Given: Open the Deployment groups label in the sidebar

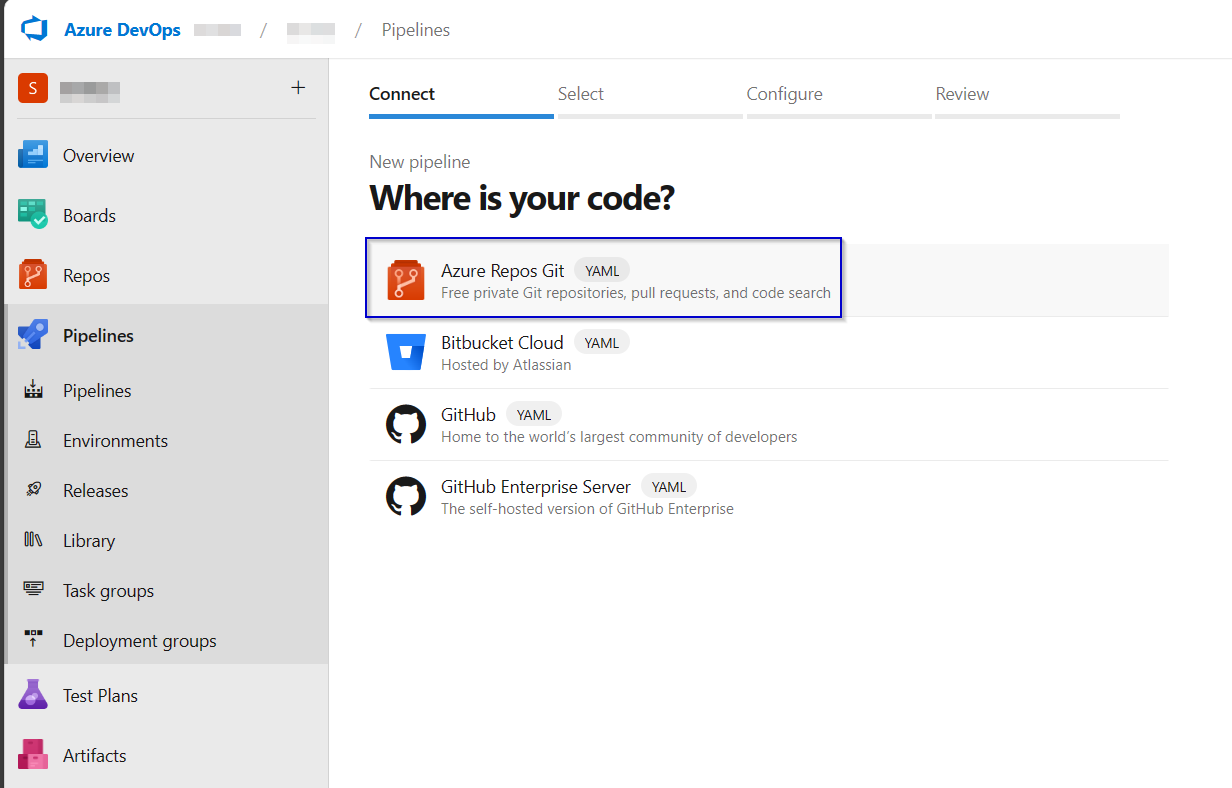Looking at the screenshot, I should point(140,641).
